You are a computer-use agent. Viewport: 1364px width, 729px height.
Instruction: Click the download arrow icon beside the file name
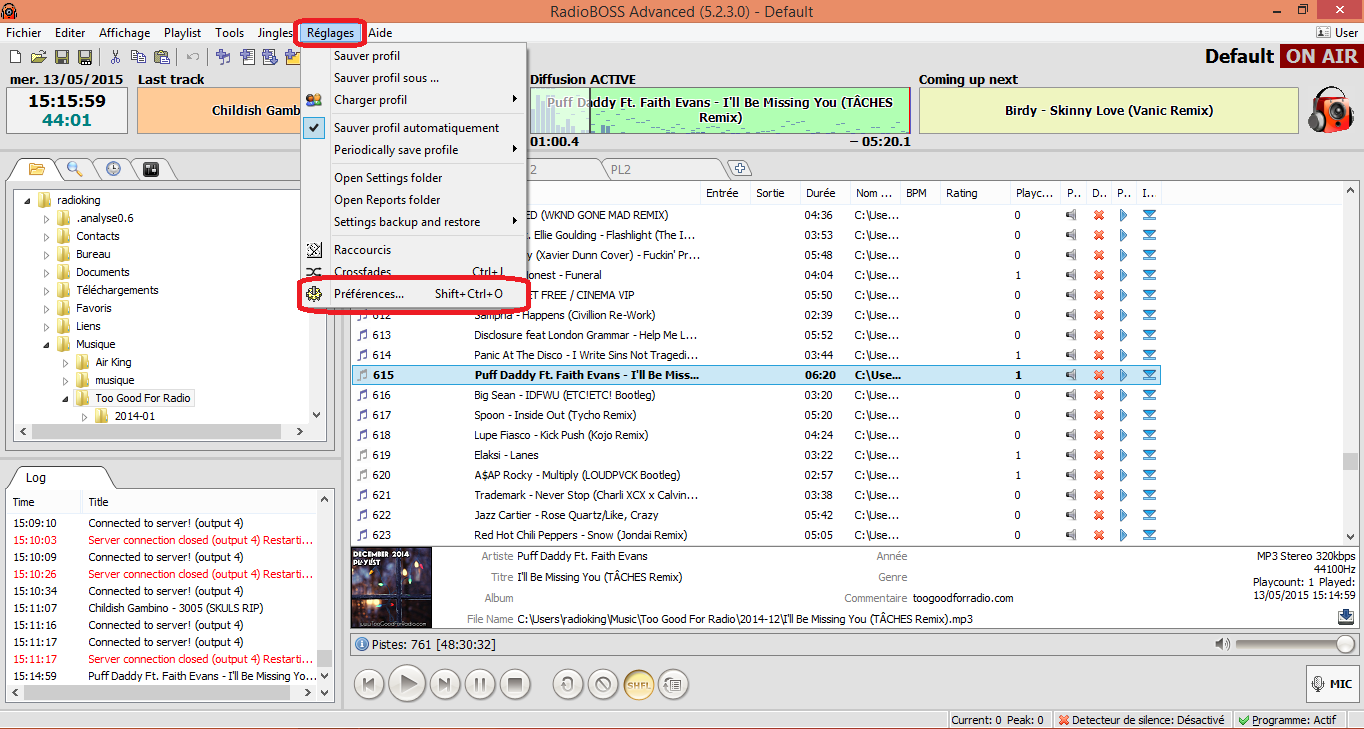[1345, 617]
